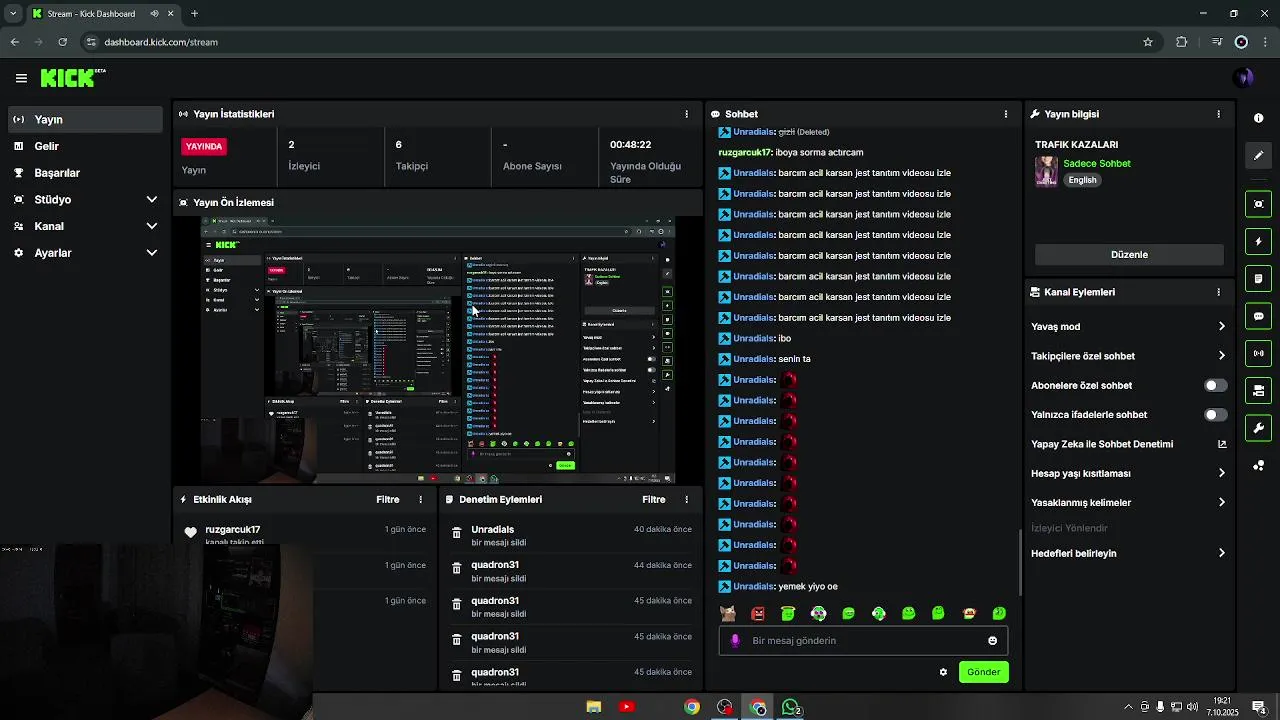Open Kanal Eylemleri three-dot menu
Screen dimensions: 1280x720
click(x=1218, y=292)
